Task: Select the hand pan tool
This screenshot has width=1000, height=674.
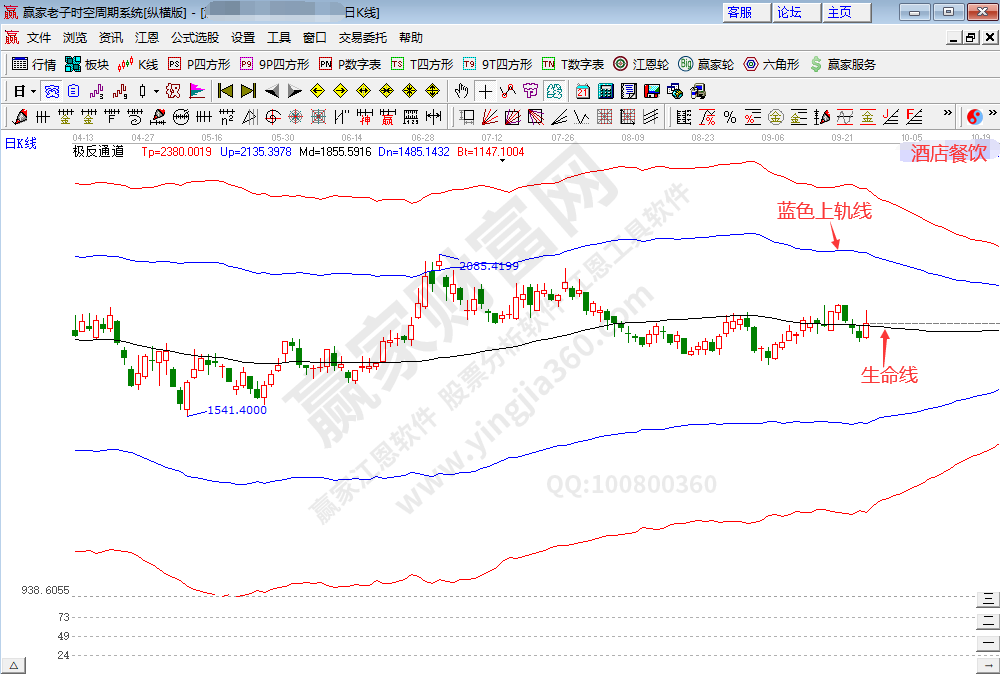Action: point(461,90)
